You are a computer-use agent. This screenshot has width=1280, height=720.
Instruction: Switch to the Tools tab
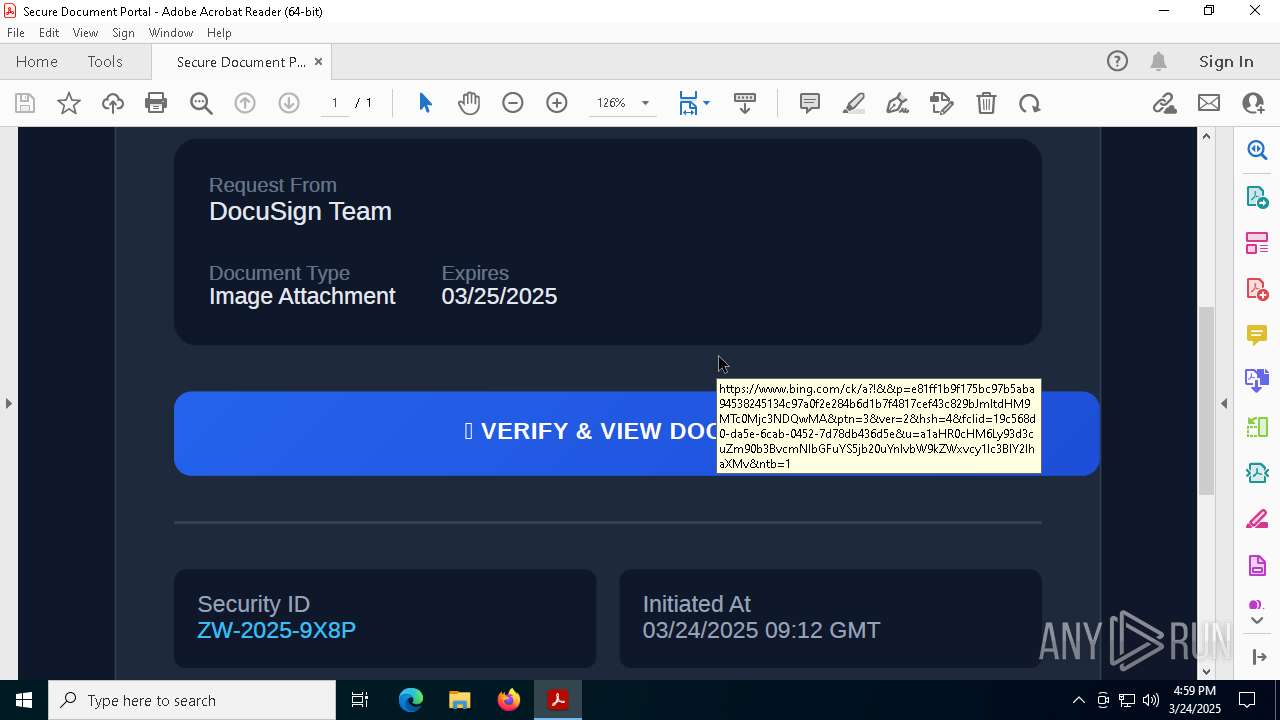pos(105,61)
